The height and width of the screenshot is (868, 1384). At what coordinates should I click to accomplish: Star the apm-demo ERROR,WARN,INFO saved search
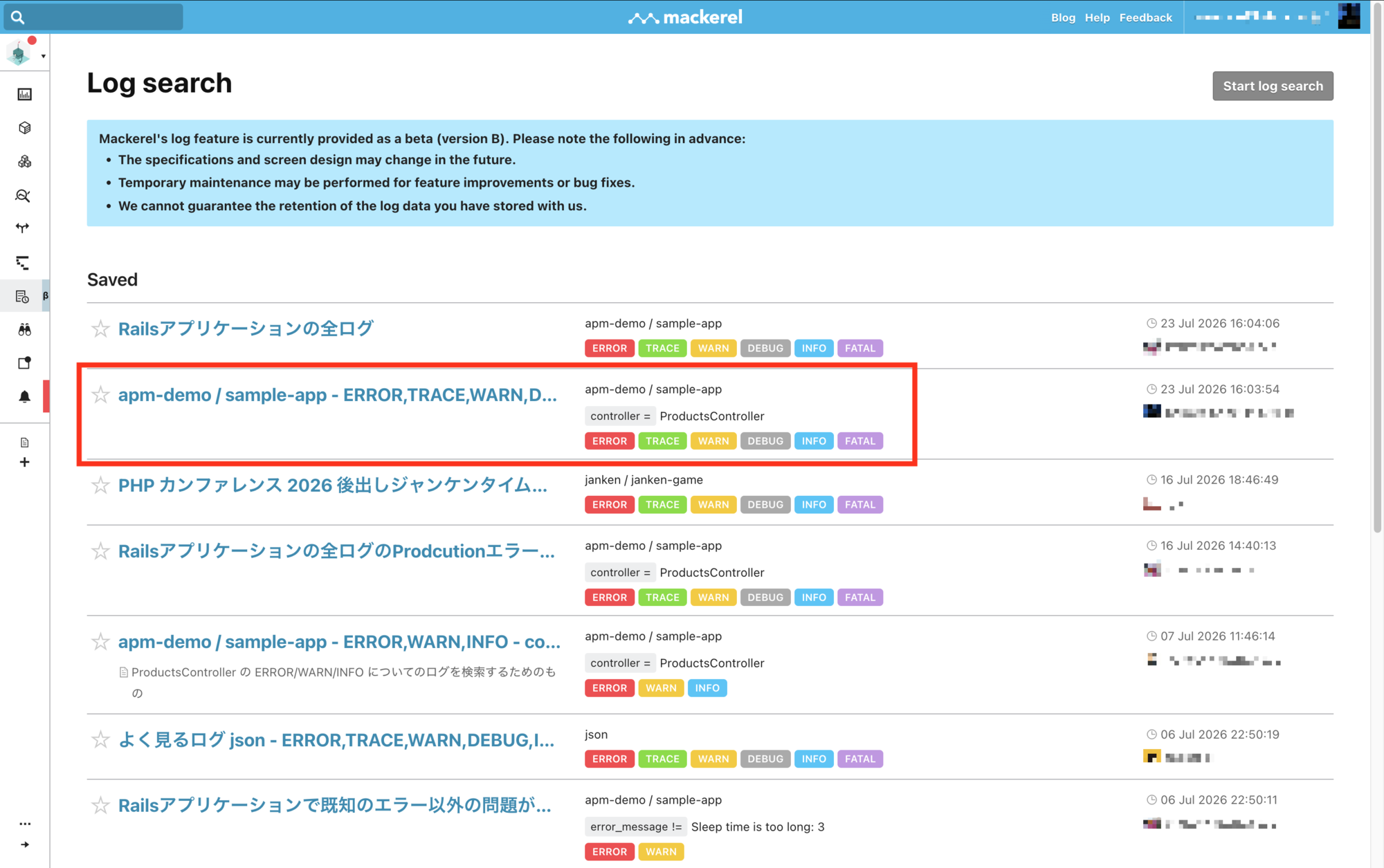click(x=100, y=642)
